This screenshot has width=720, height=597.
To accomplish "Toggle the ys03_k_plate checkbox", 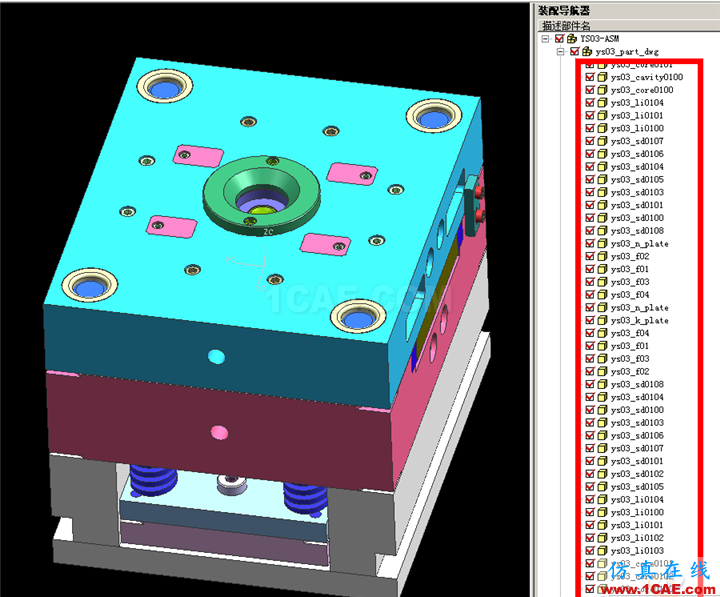I will pyautogui.click(x=590, y=320).
